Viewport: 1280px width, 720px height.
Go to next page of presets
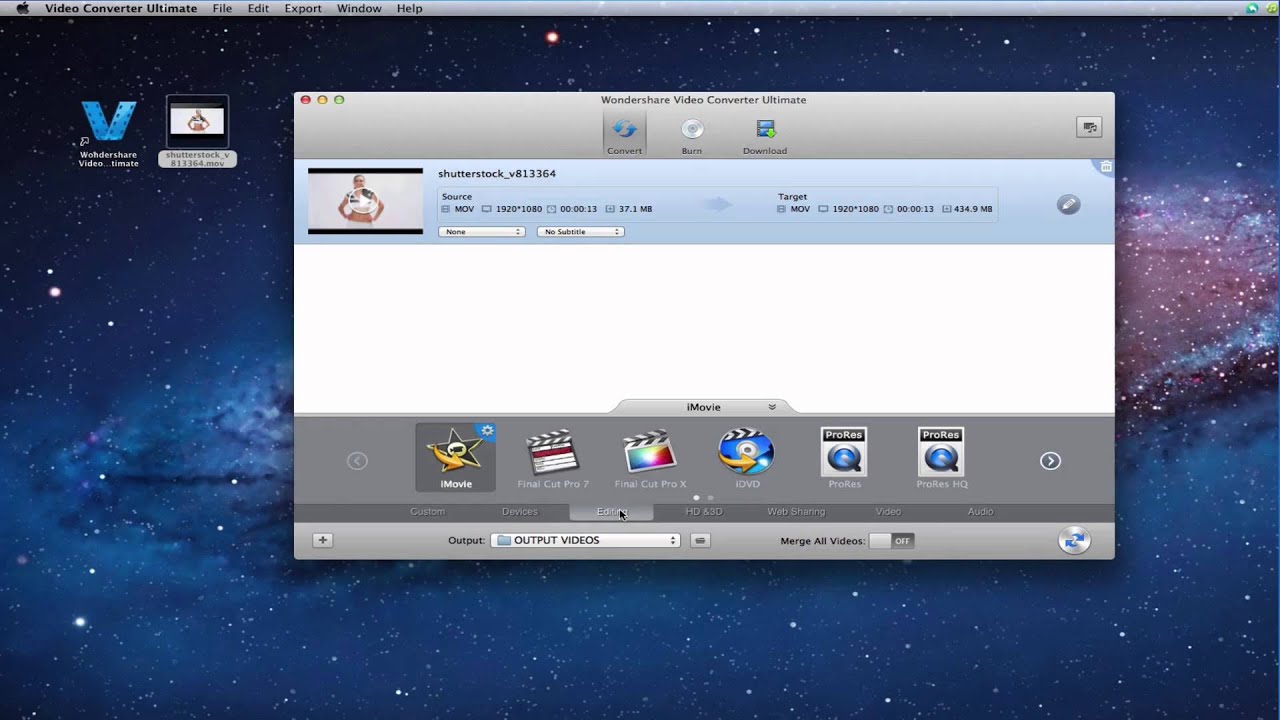(x=1050, y=461)
